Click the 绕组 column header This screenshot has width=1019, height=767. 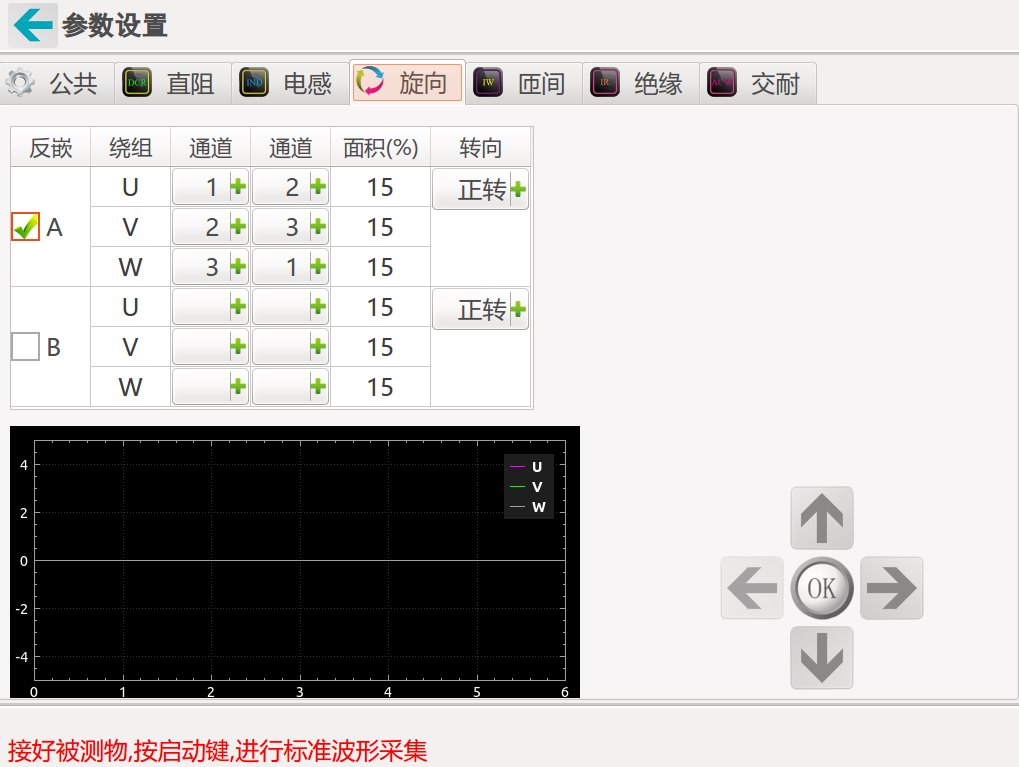pyautogui.click(x=130, y=148)
